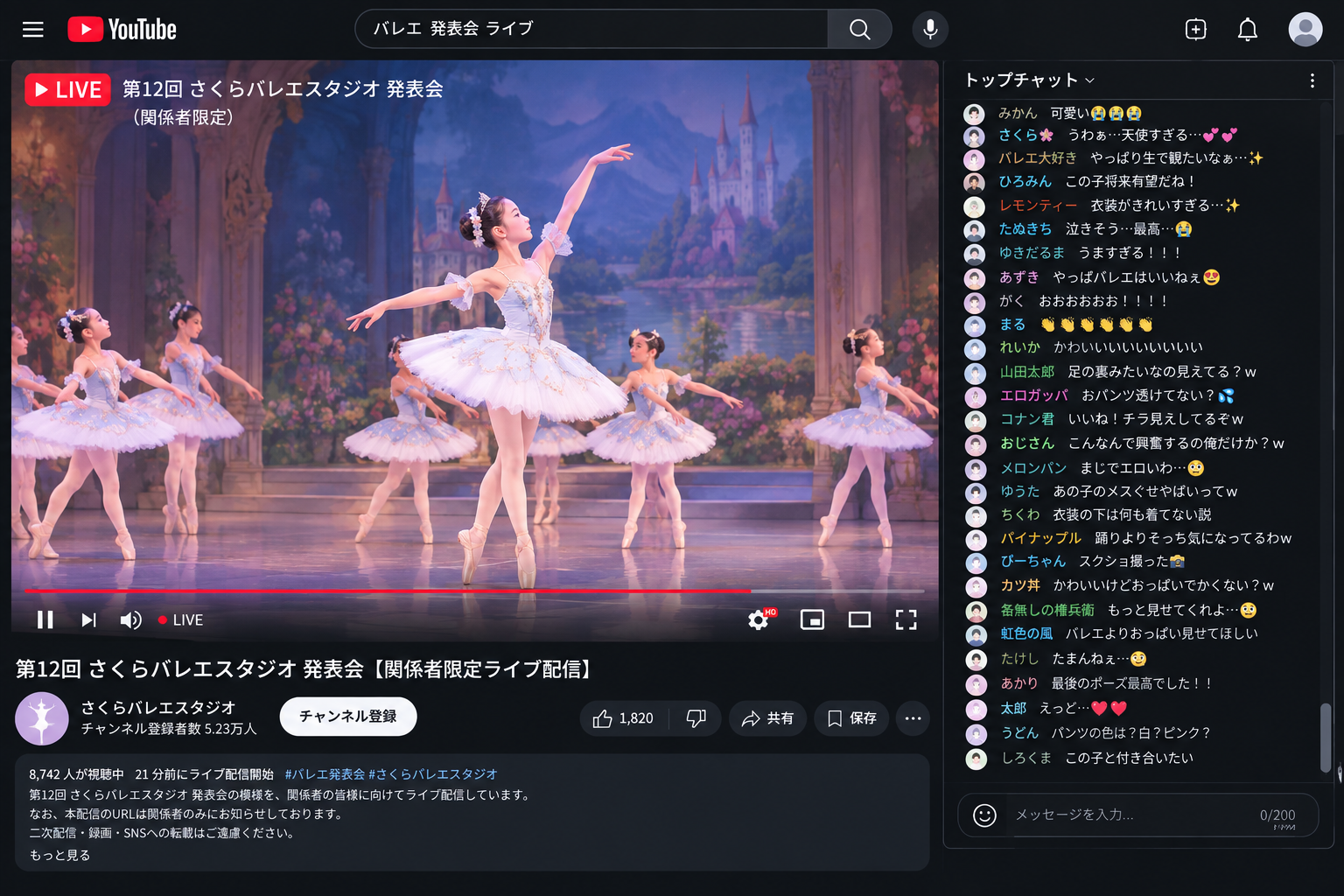
Task: Expand description with もっと見る
Action: pos(59,855)
